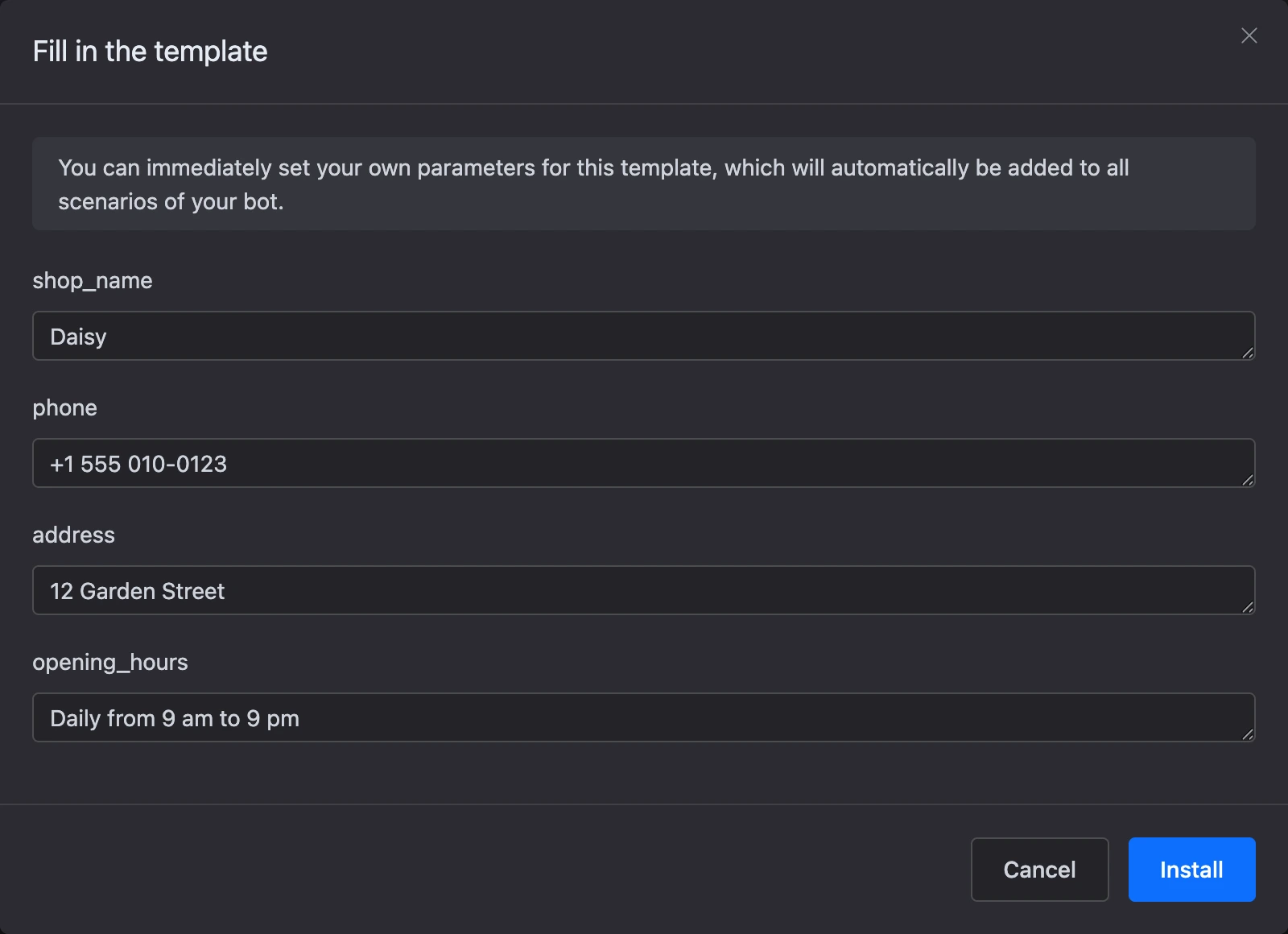Click the address field with 12 Garden Street
1288x934 pixels.
(x=643, y=590)
